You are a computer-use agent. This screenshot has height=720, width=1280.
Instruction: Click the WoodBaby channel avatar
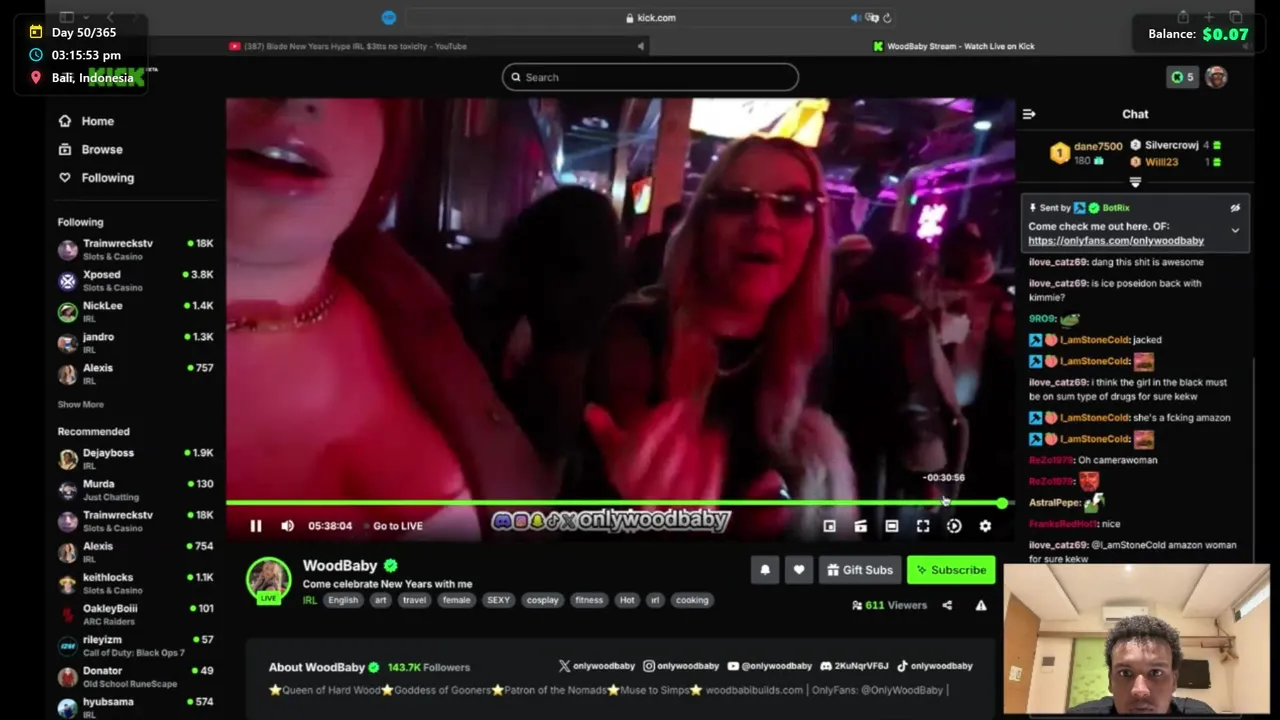(269, 580)
